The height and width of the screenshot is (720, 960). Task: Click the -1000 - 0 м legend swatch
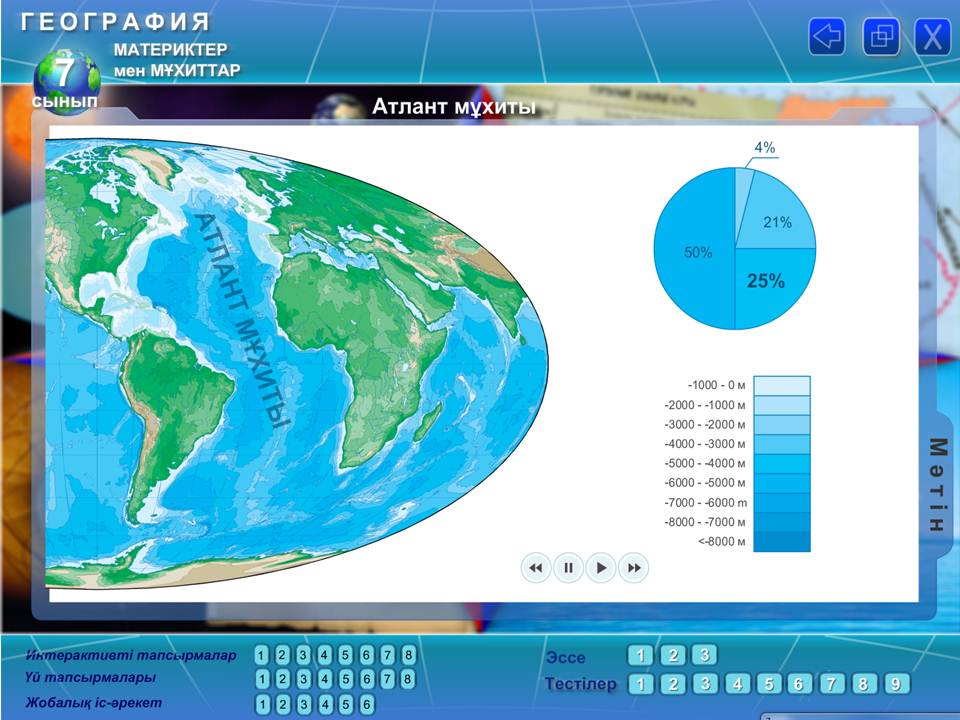(782, 386)
